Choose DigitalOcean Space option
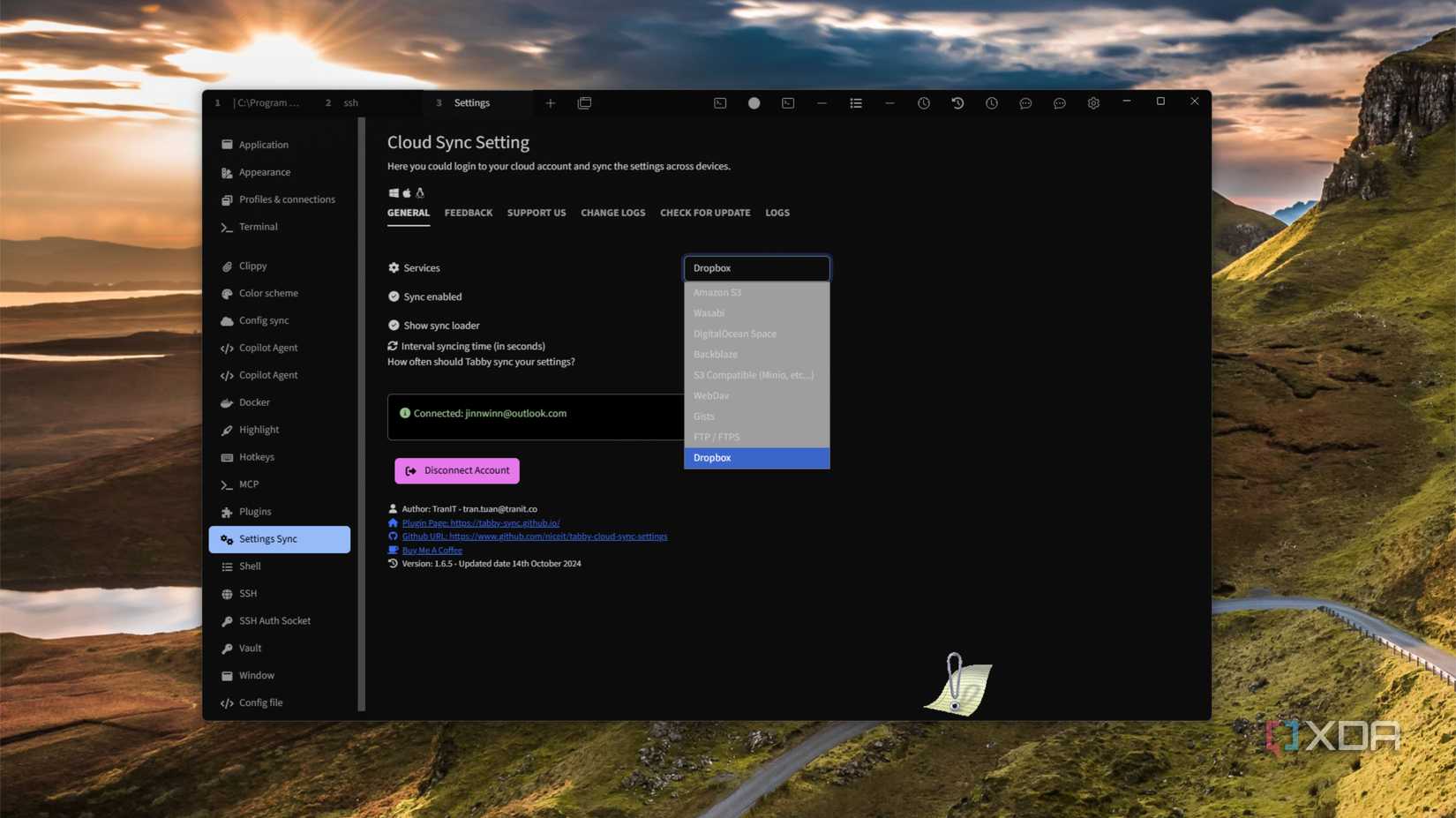Viewport: 1456px width, 818px height. (x=757, y=334)
